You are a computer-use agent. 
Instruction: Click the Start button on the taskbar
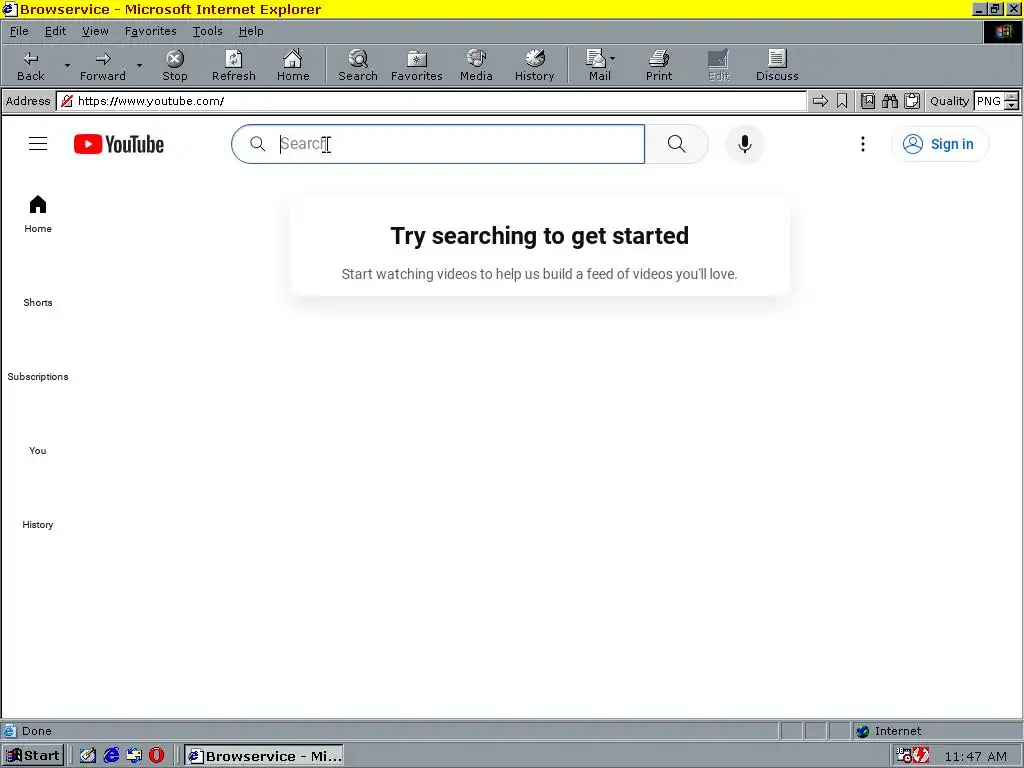coord(33,756)
